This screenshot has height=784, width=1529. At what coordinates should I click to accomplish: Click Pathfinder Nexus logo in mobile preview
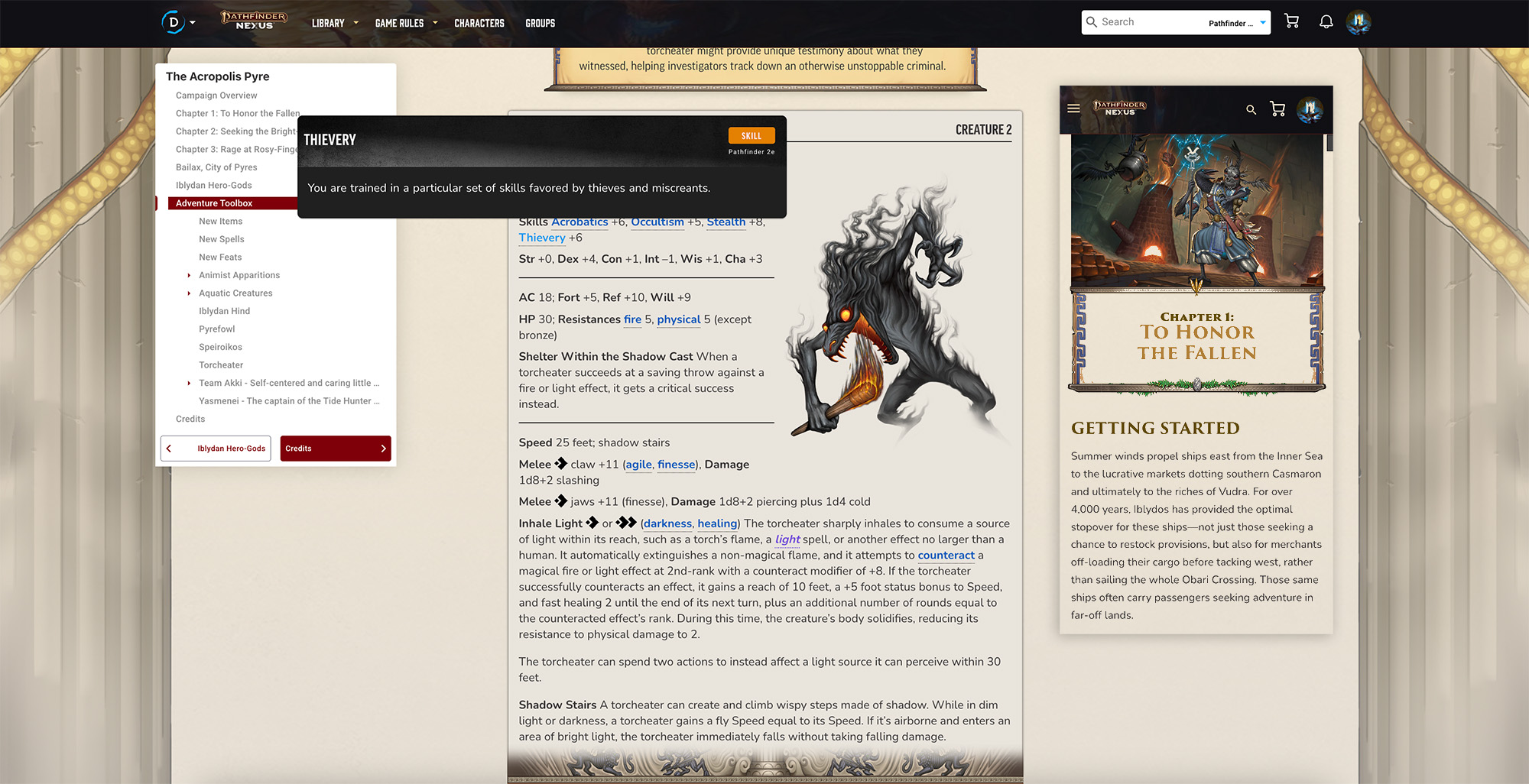tap(1120, 108)
